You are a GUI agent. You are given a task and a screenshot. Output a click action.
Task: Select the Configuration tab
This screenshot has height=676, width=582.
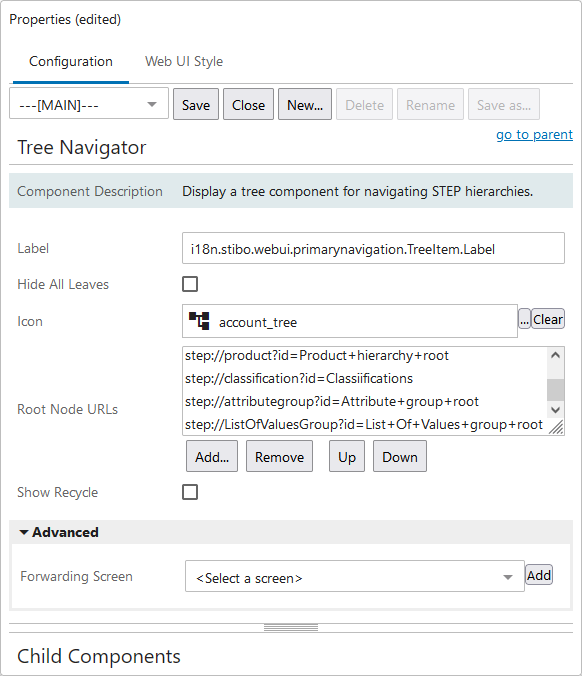point(71,61)
